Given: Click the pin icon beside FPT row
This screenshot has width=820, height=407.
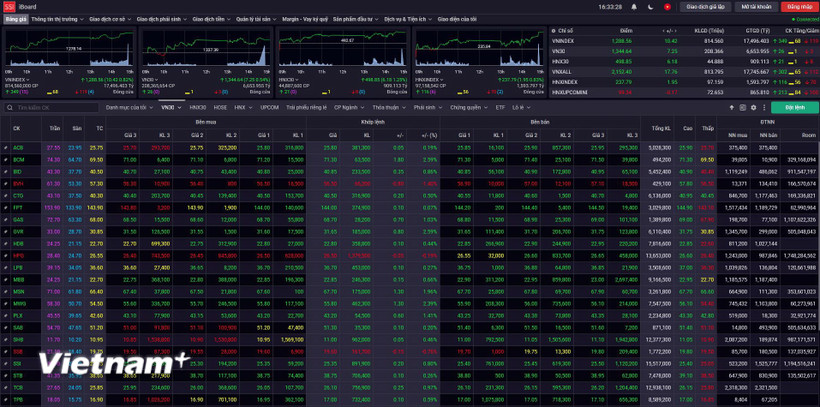Looking at the screenshot, I should pyautogui.click(x=6, y=207).
